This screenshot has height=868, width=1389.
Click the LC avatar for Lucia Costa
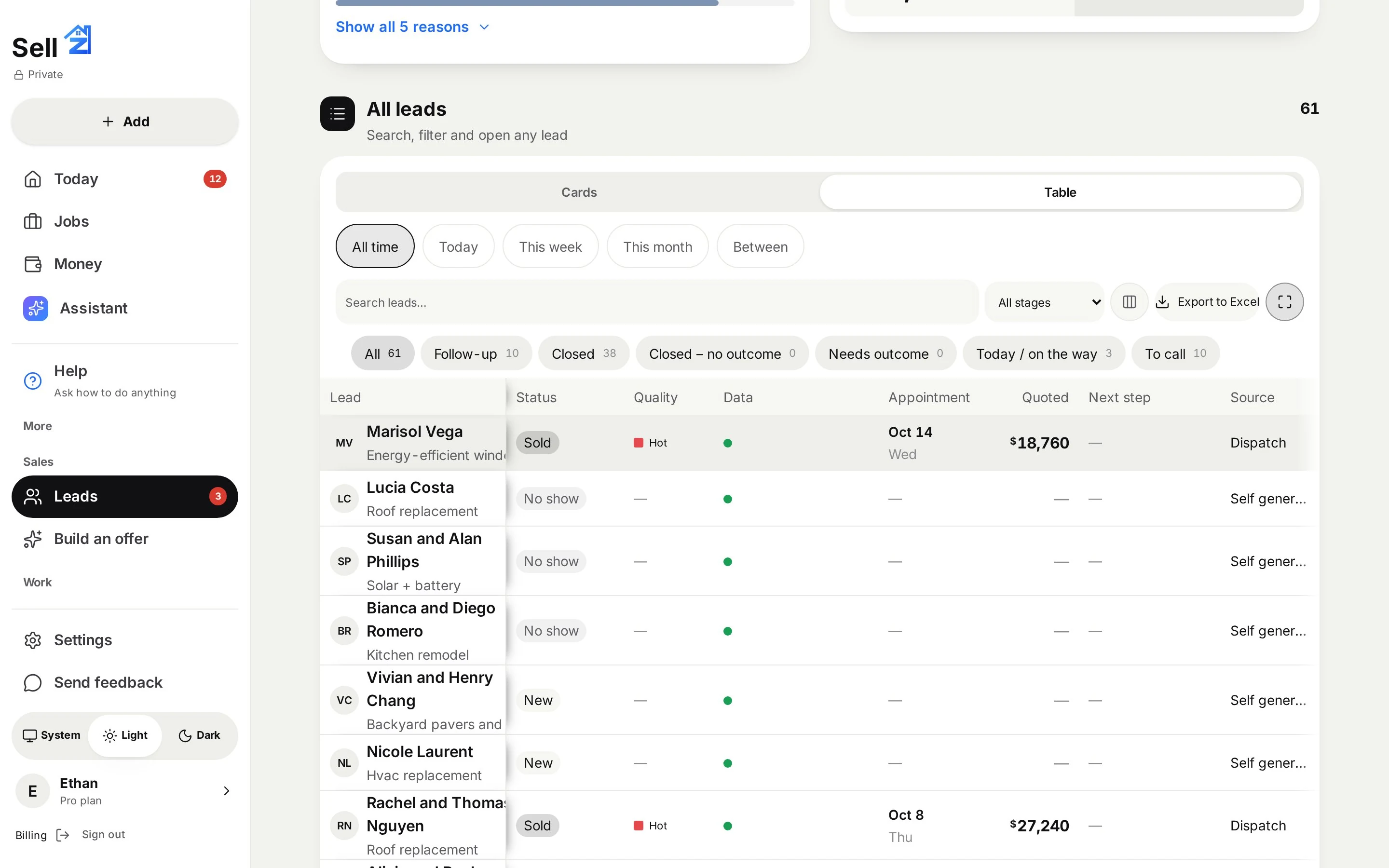344,499
